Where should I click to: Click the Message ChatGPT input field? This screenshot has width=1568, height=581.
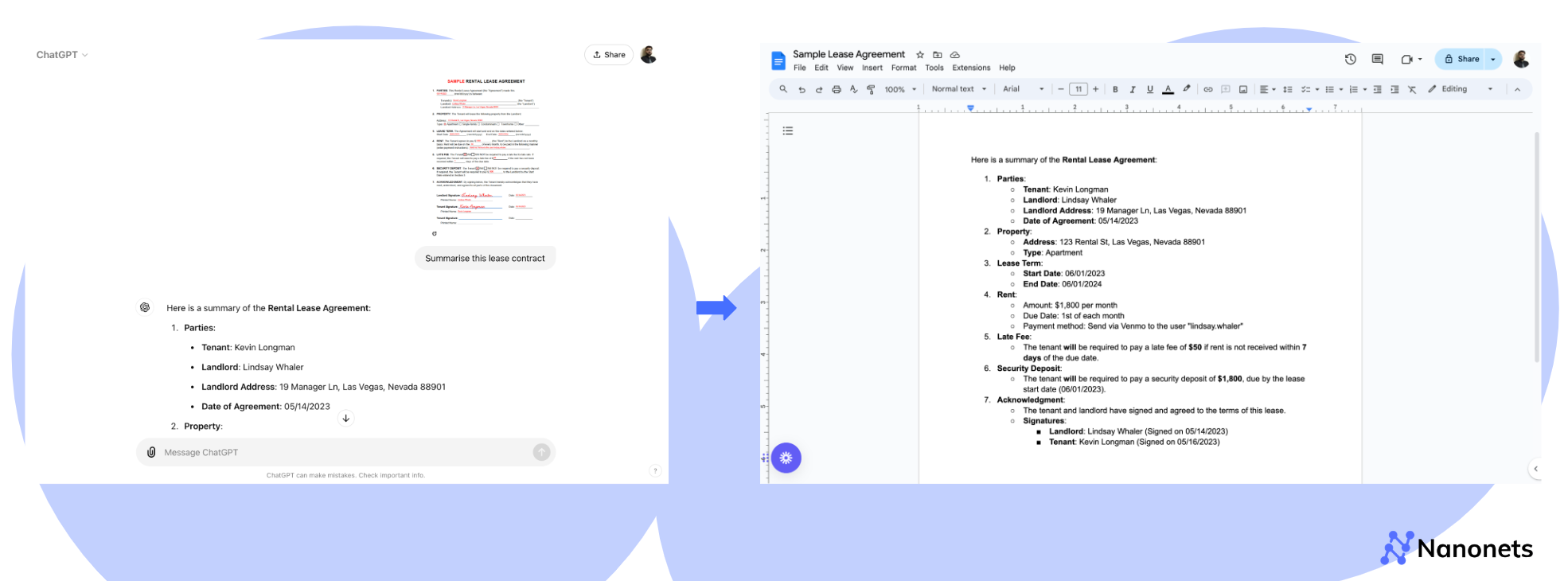click(345, 452)
